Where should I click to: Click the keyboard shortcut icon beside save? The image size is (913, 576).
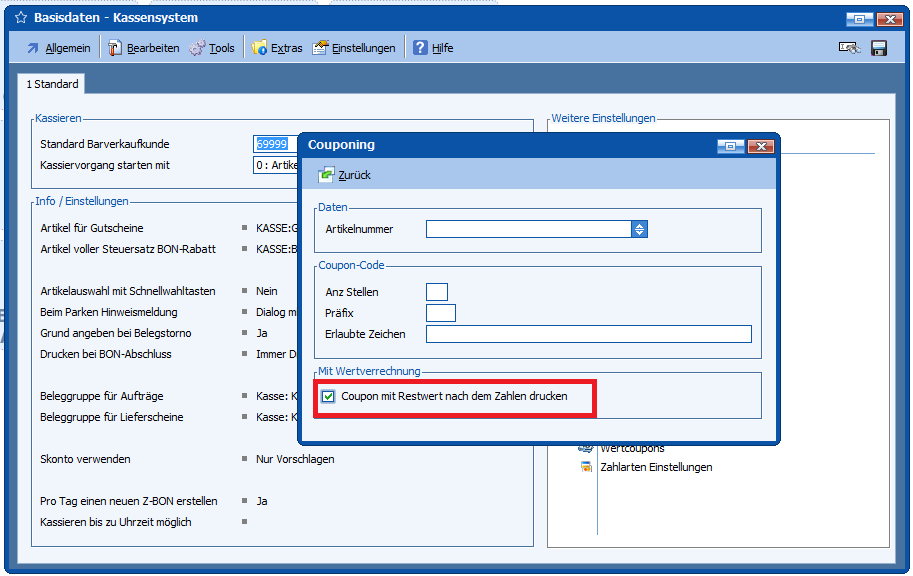click(849, 48)
